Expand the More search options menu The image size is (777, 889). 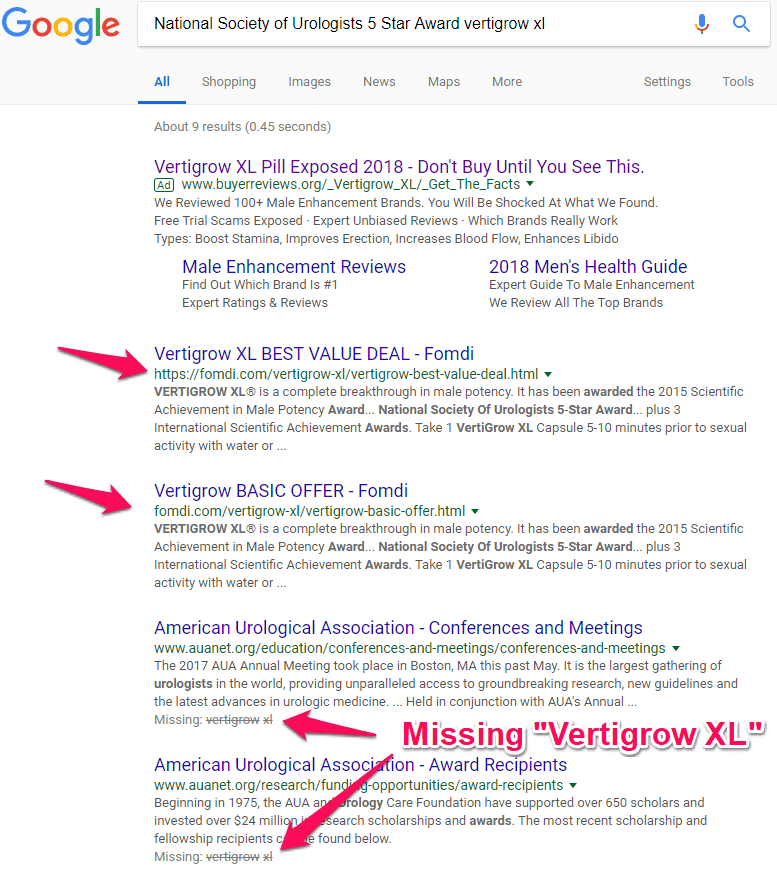(506, 82)
